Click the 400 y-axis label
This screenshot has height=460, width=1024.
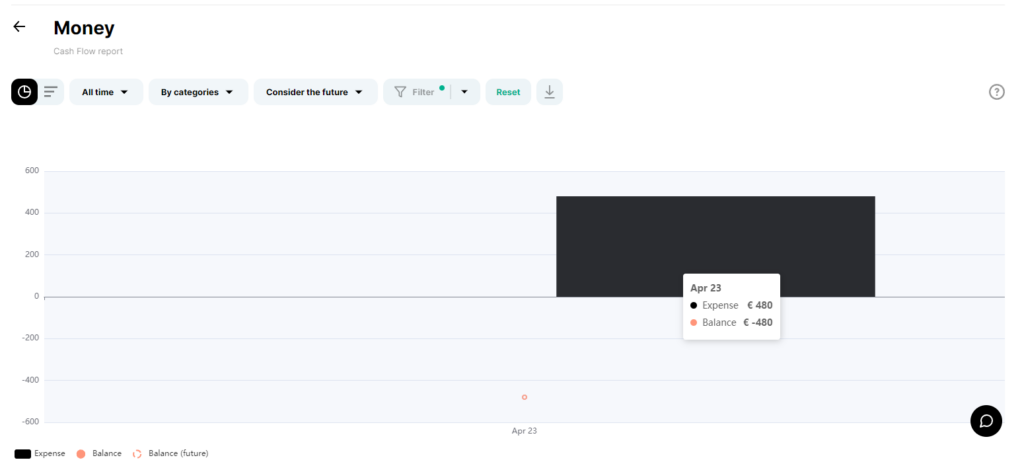(x=32, y=212)
